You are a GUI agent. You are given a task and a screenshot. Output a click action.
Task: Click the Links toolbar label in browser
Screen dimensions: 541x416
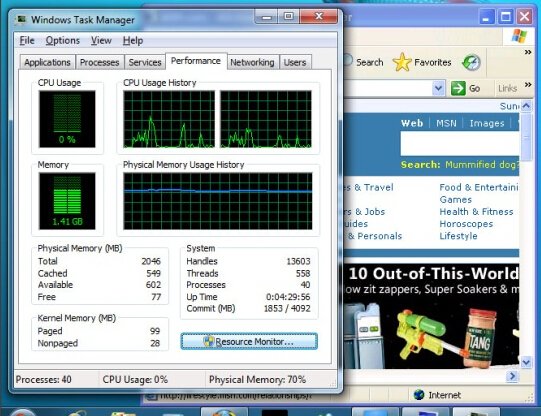[508, 89]
